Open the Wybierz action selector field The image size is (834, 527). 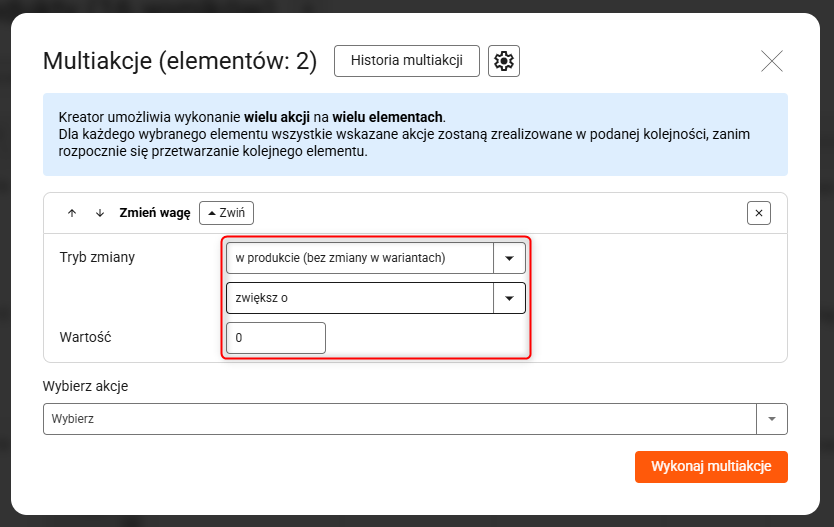pyautogui.click(x=400, y=419)
